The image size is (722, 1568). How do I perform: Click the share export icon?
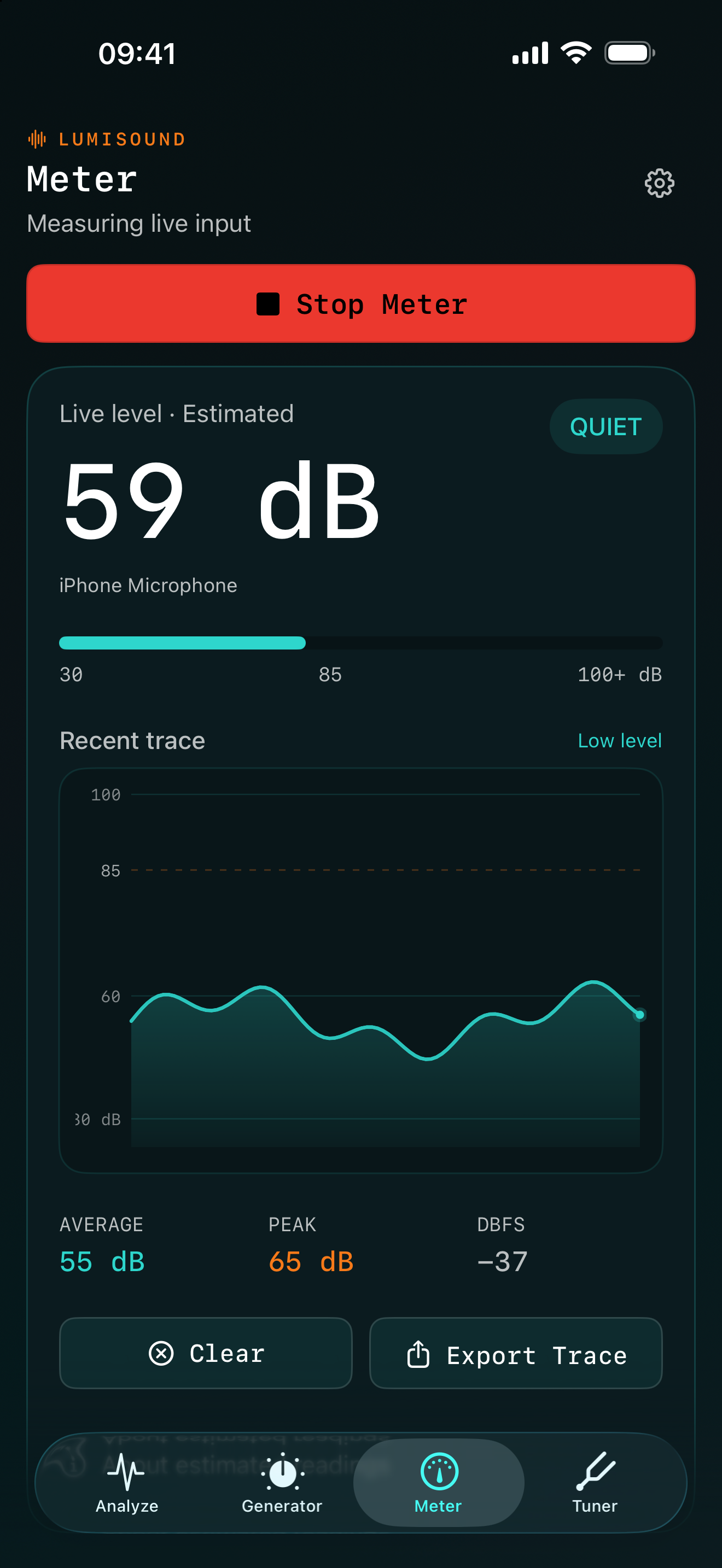(418, 1354)
